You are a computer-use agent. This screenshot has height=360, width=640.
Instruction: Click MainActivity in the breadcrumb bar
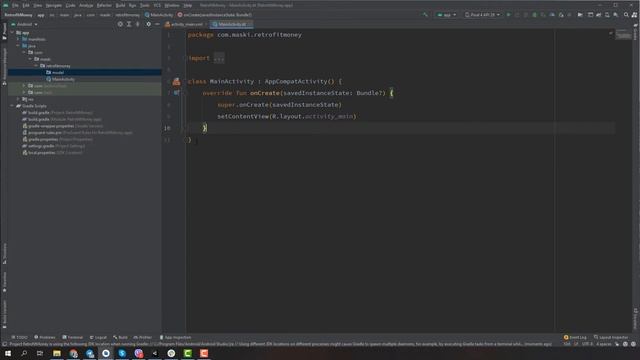point(159,15)
